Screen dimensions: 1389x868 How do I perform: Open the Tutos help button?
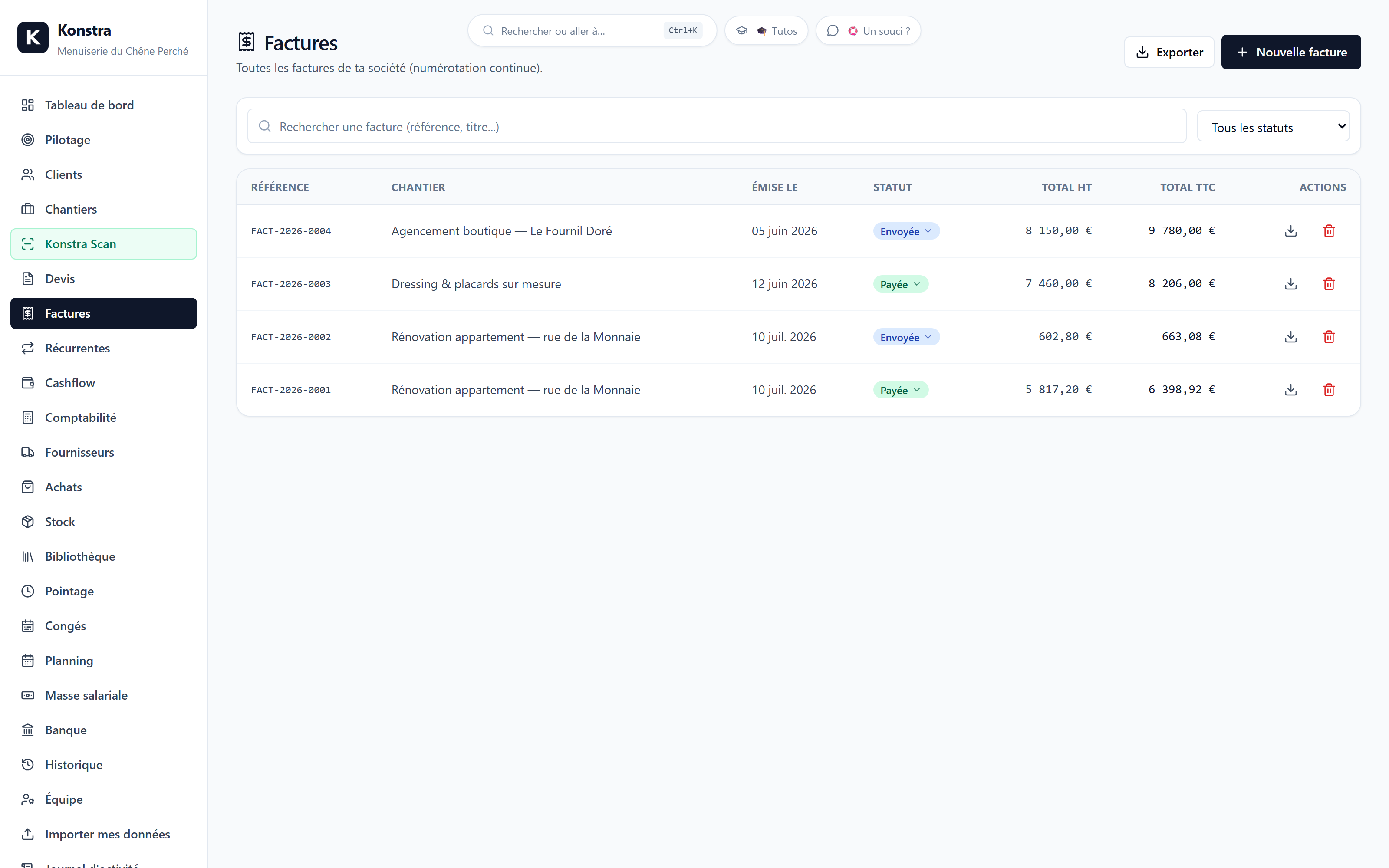(x=766, y=31)
